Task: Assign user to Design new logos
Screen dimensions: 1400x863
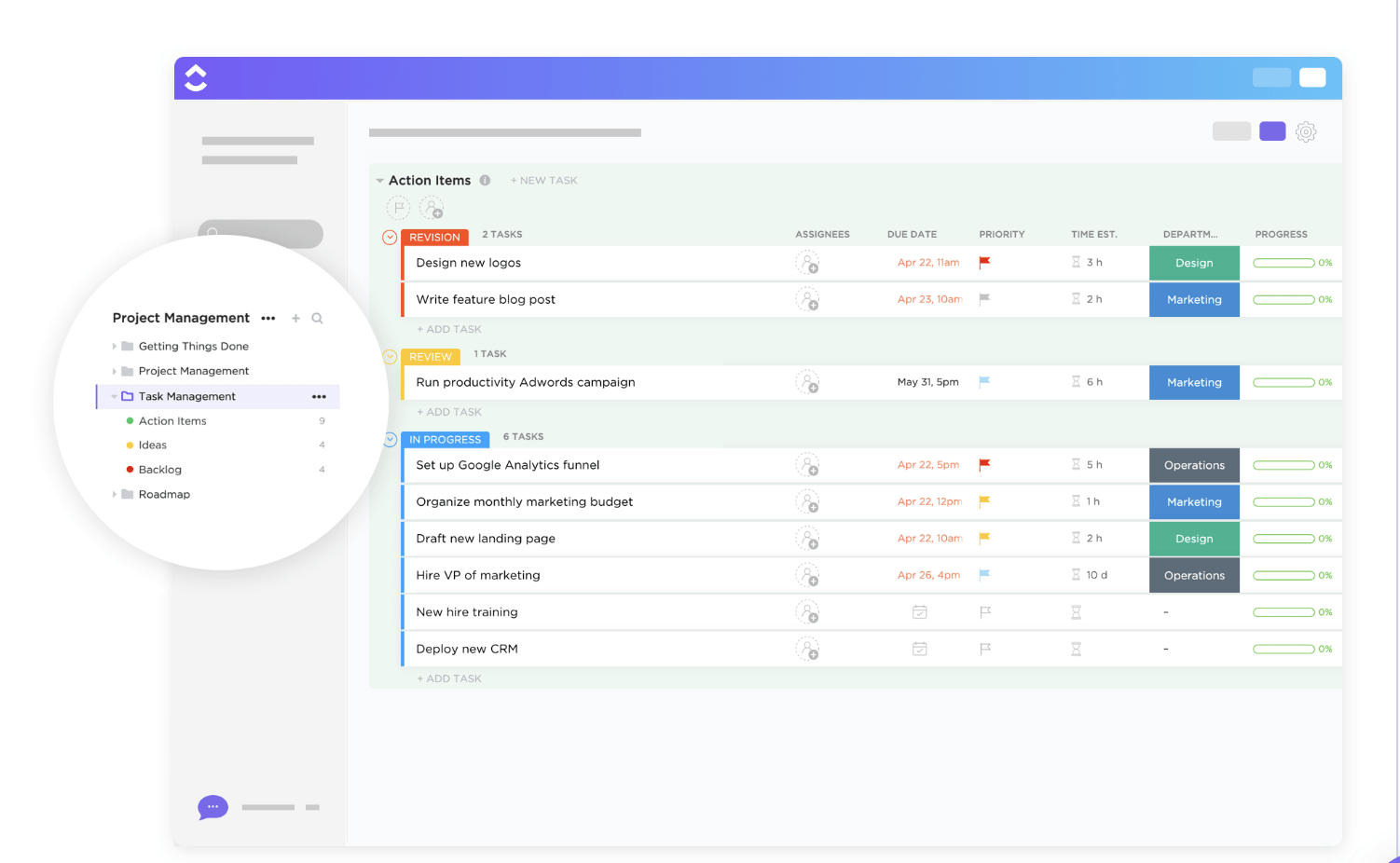Action: [x=807, y=263]
